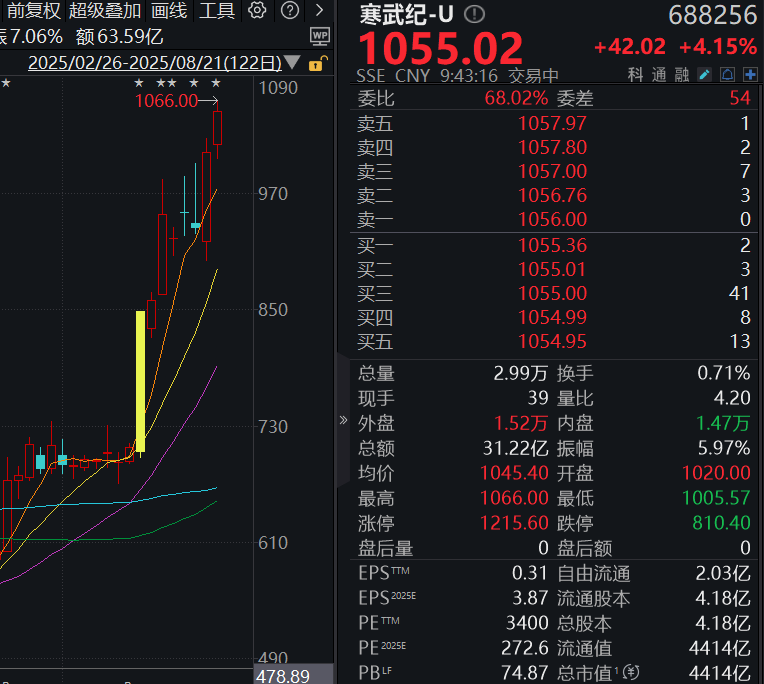Open the 工具 menu
The height and width of the screenshot is (684, 764).
217,10
